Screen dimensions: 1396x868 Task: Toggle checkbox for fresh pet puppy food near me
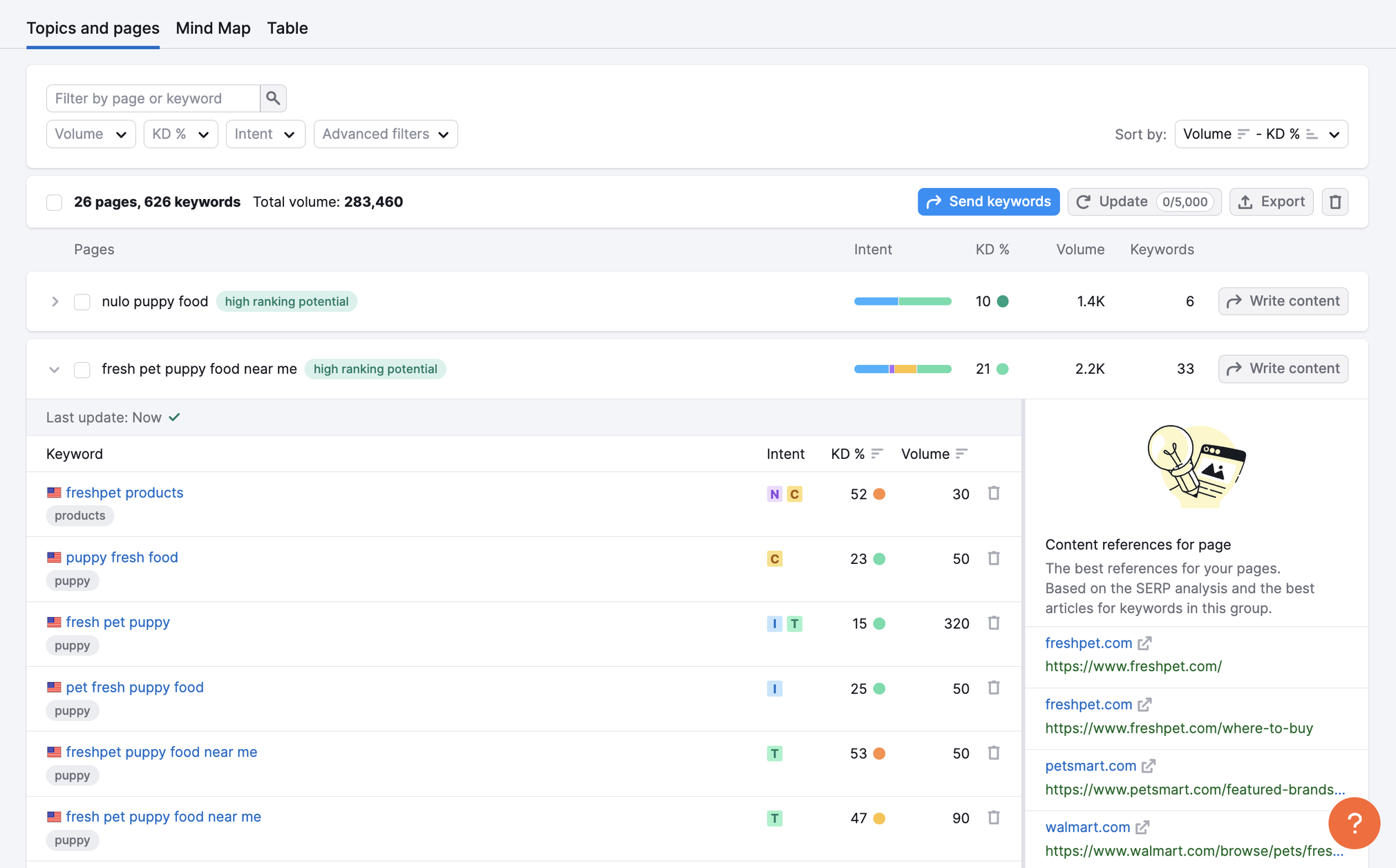82,368
